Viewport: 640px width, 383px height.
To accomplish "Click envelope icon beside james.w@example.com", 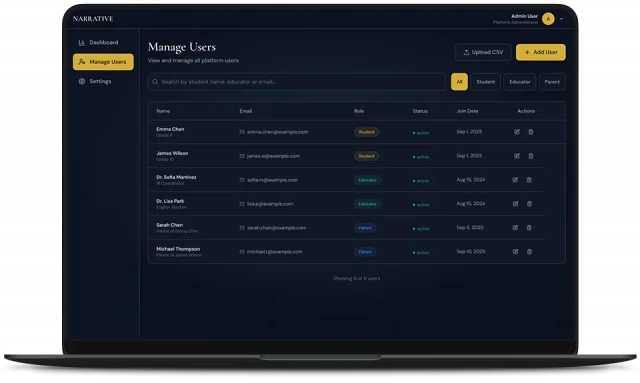I will tap(242, 156).
